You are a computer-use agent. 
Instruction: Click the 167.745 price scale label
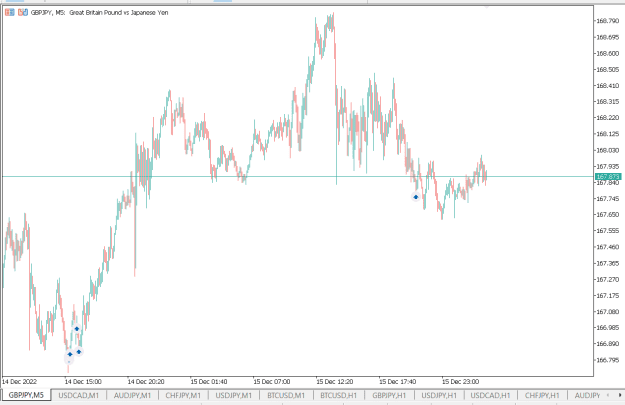click(607, 199)
